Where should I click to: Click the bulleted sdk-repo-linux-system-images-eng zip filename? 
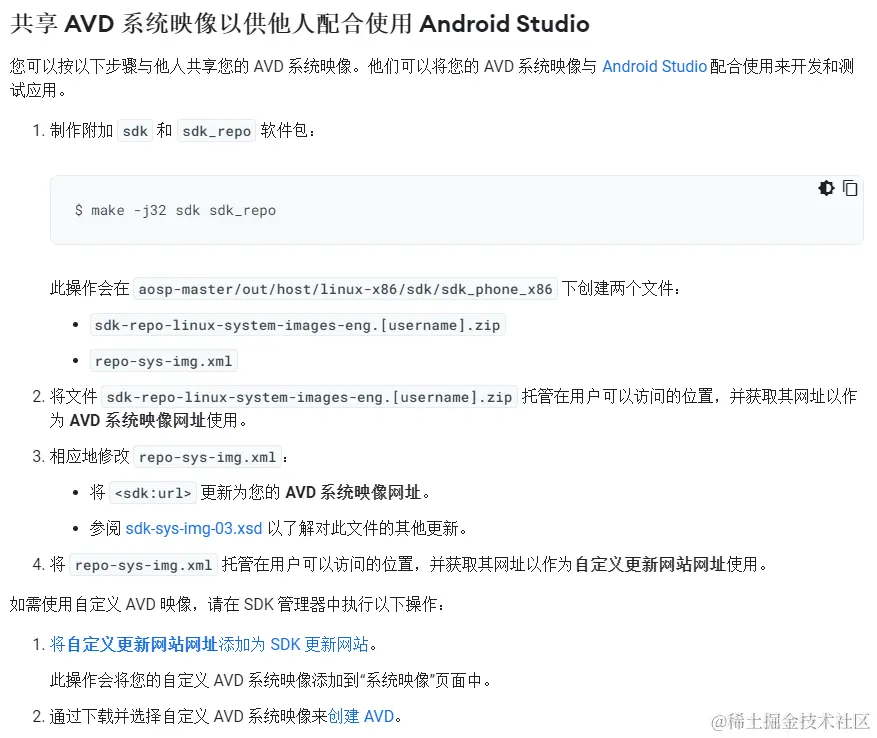298,325
